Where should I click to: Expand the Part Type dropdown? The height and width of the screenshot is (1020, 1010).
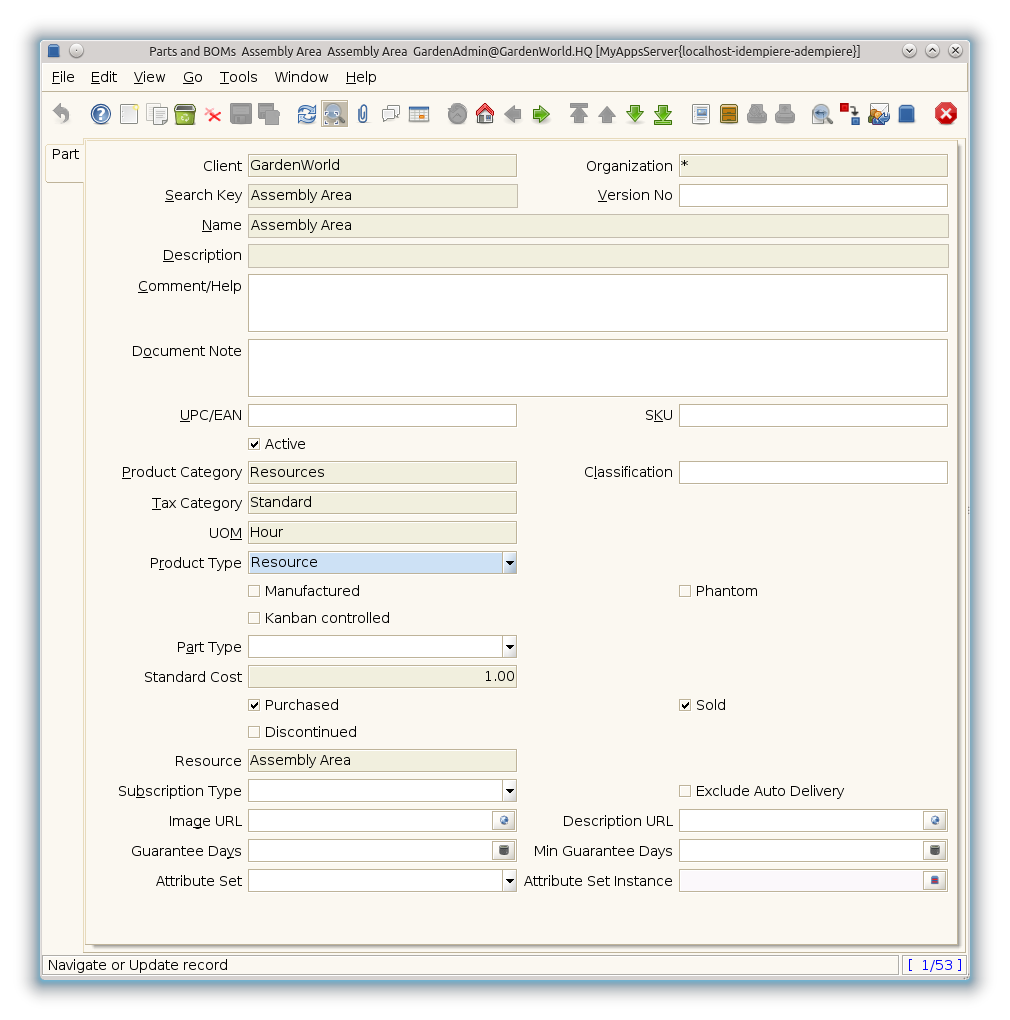(x=509, y=647)
